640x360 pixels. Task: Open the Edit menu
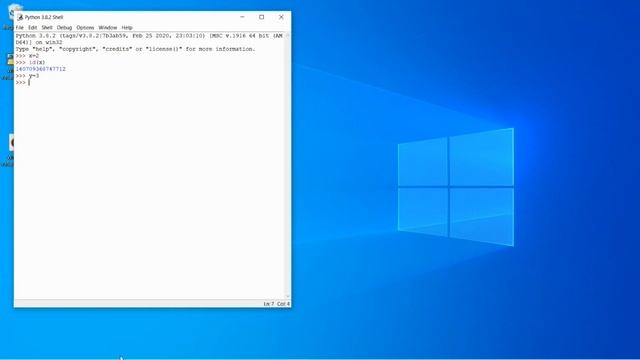[33, 27]
